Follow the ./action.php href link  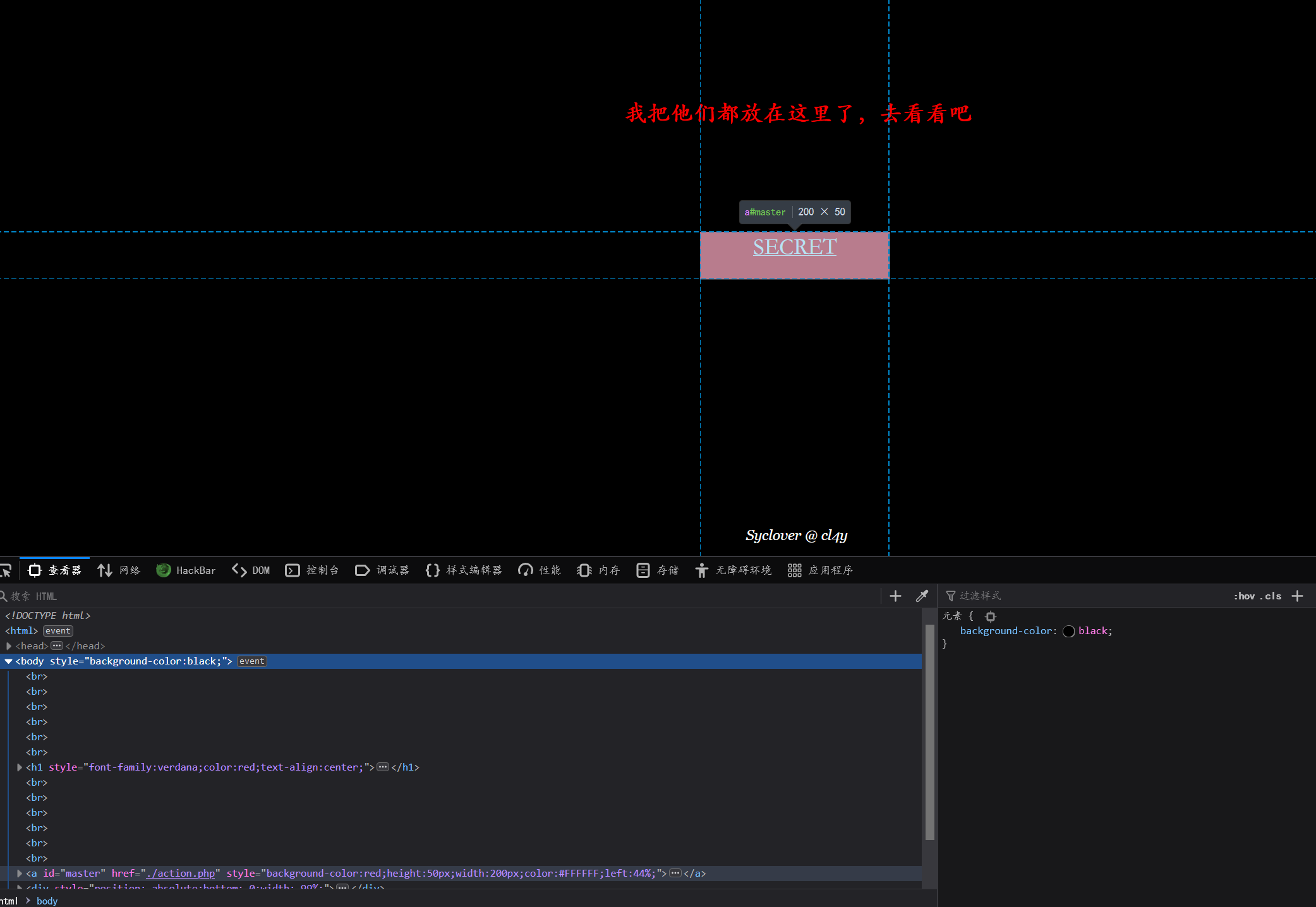coord(181,874)
